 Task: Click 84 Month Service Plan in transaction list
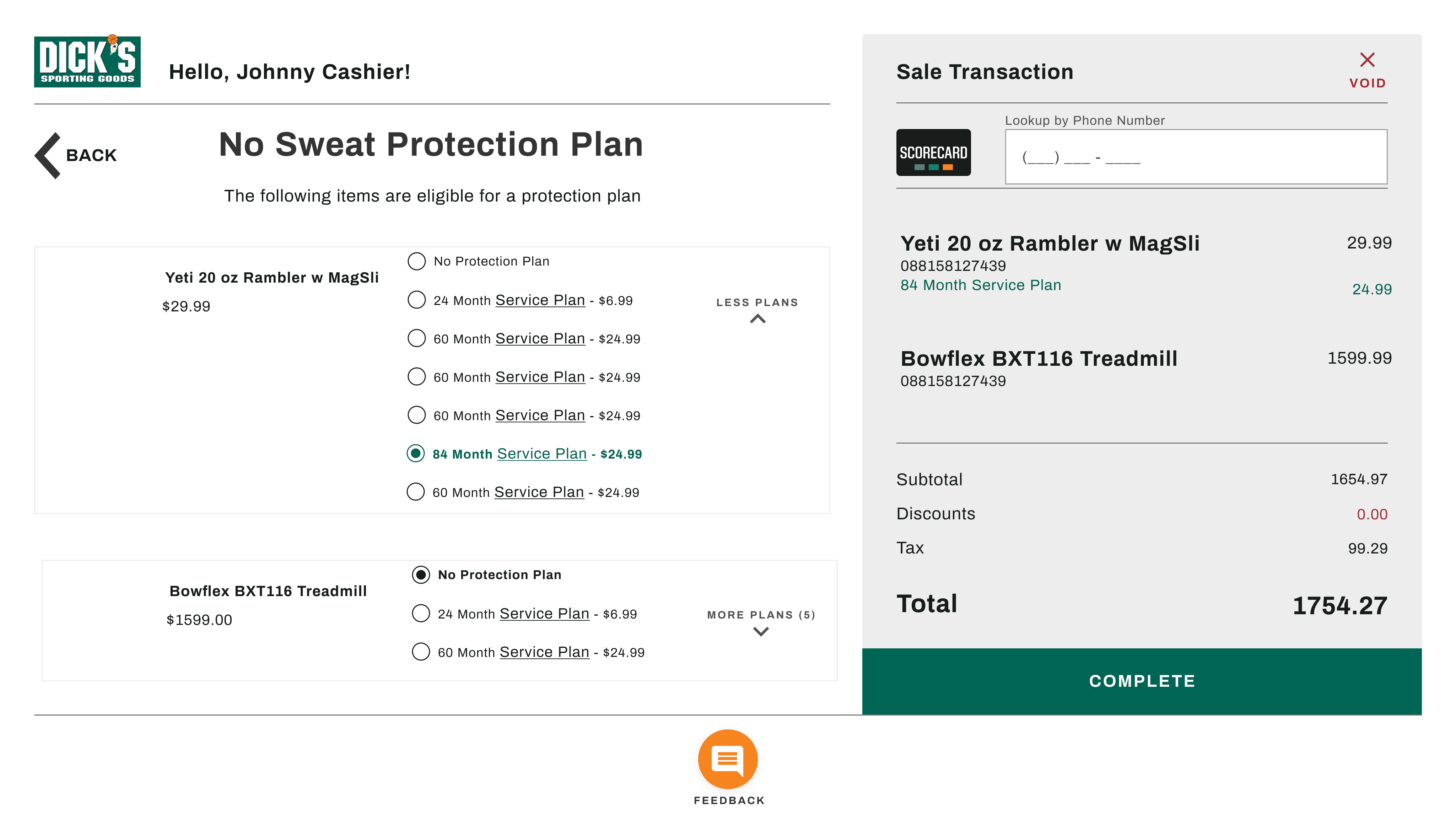981,285
